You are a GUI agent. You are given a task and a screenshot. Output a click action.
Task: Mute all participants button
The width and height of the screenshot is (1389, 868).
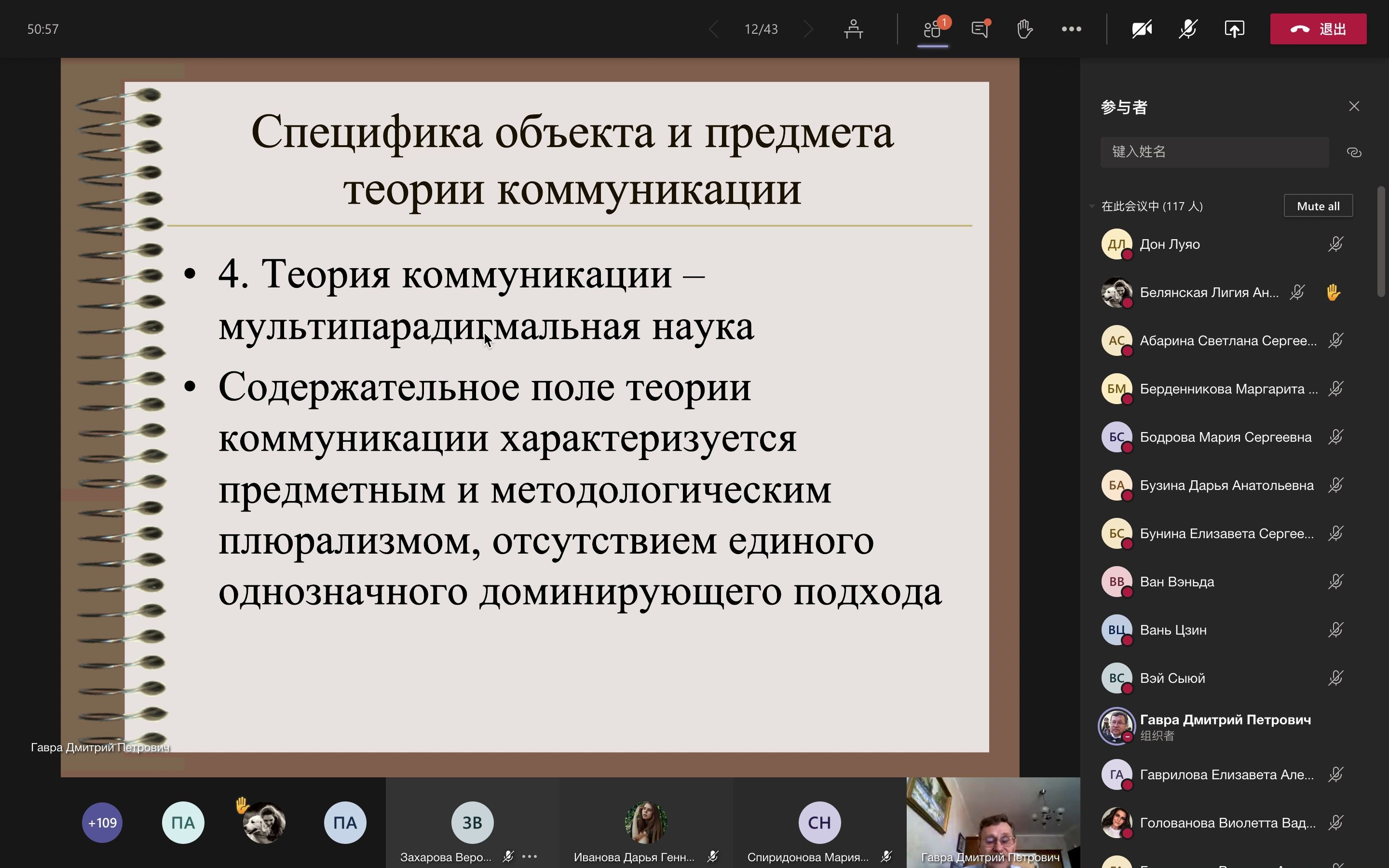[x=1318, y=206]
